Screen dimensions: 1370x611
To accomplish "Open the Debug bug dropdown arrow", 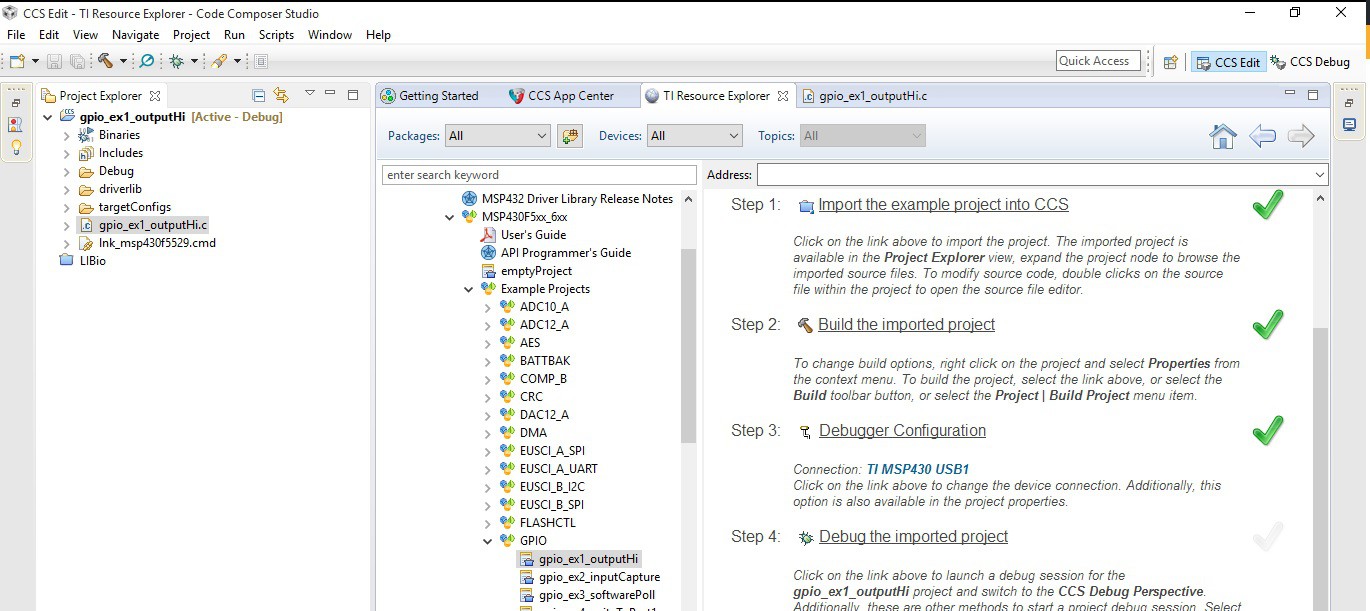I will click(194, 62).
